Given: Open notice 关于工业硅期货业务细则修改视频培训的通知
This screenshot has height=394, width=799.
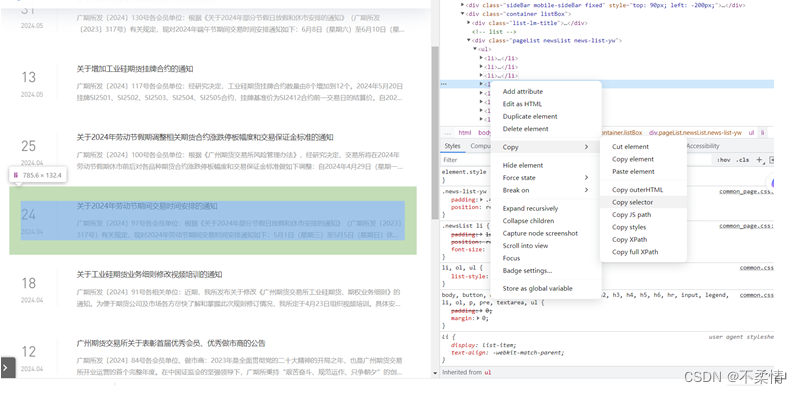Looking at the screenshot, I should 149,274.
